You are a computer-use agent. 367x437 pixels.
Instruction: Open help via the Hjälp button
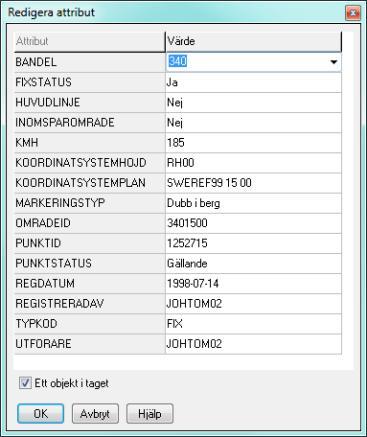click(150, 414)
